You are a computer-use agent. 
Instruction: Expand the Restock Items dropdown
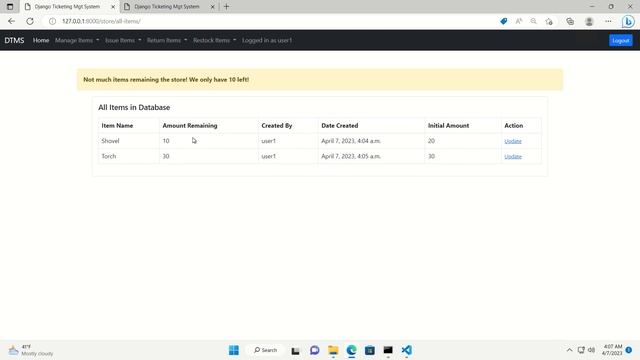click(215, 40)
